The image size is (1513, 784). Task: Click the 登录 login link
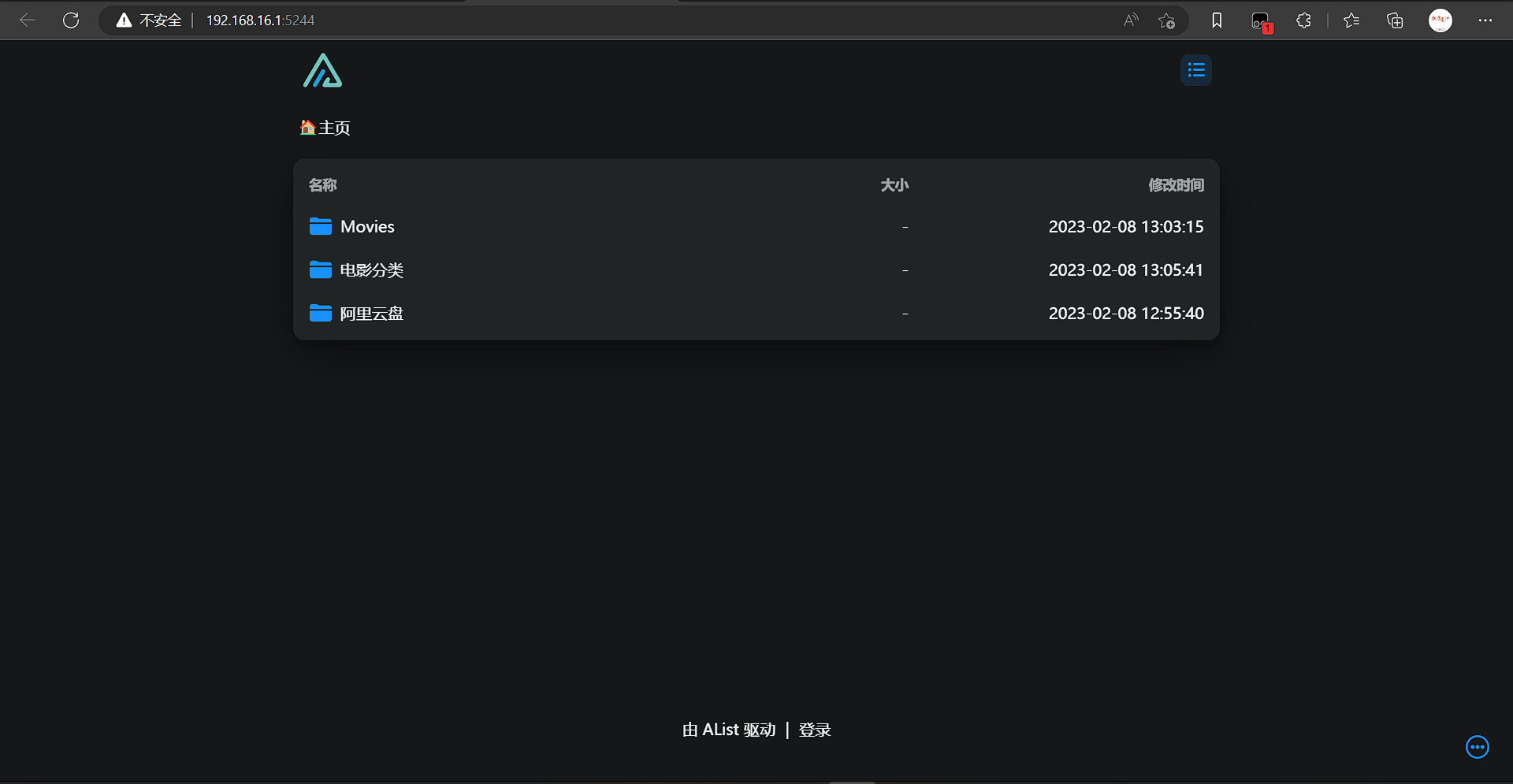click(x=814, y=730)
